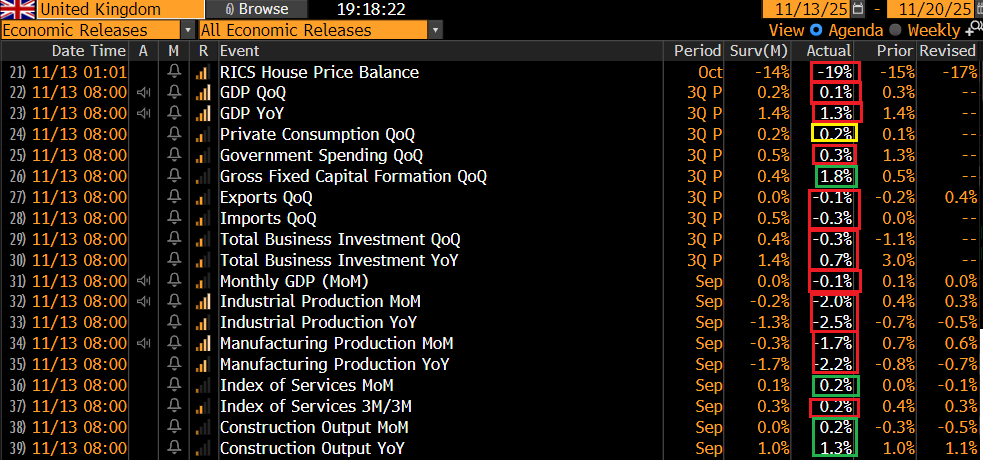The image size is (983, 460).
Task: Switch to the Weekly view radio button
Action: 897,30
